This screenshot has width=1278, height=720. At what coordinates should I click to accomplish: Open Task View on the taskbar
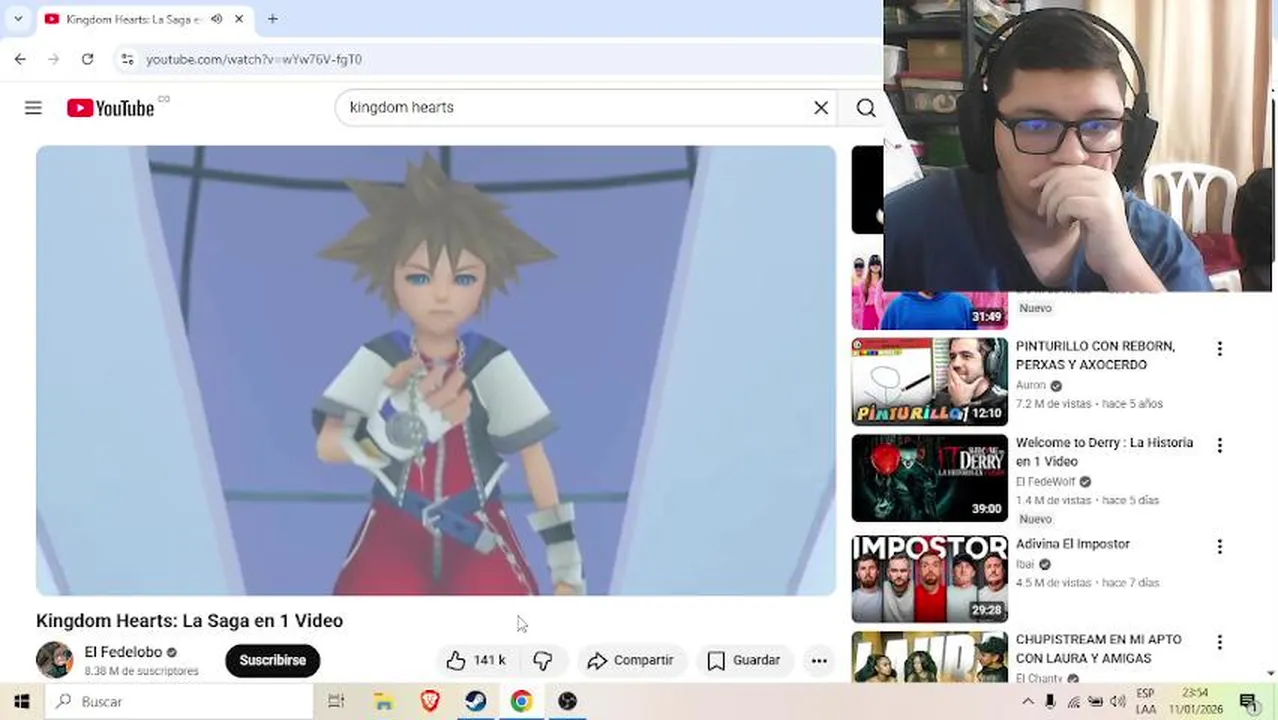pyautogui.click(x=336, y=702)
